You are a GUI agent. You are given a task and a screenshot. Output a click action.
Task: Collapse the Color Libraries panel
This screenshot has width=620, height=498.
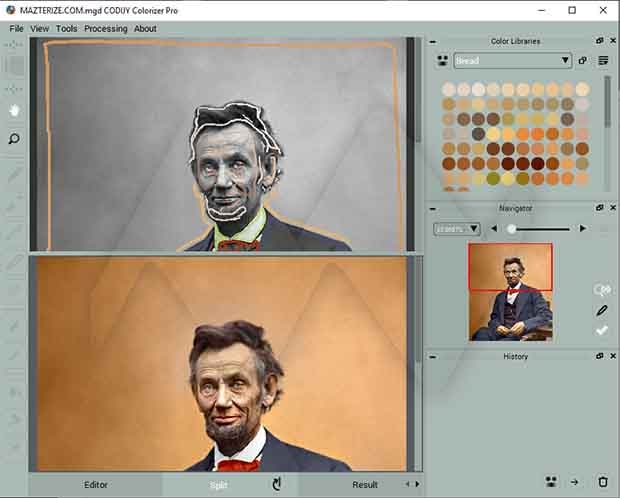[x=433, y=42]
